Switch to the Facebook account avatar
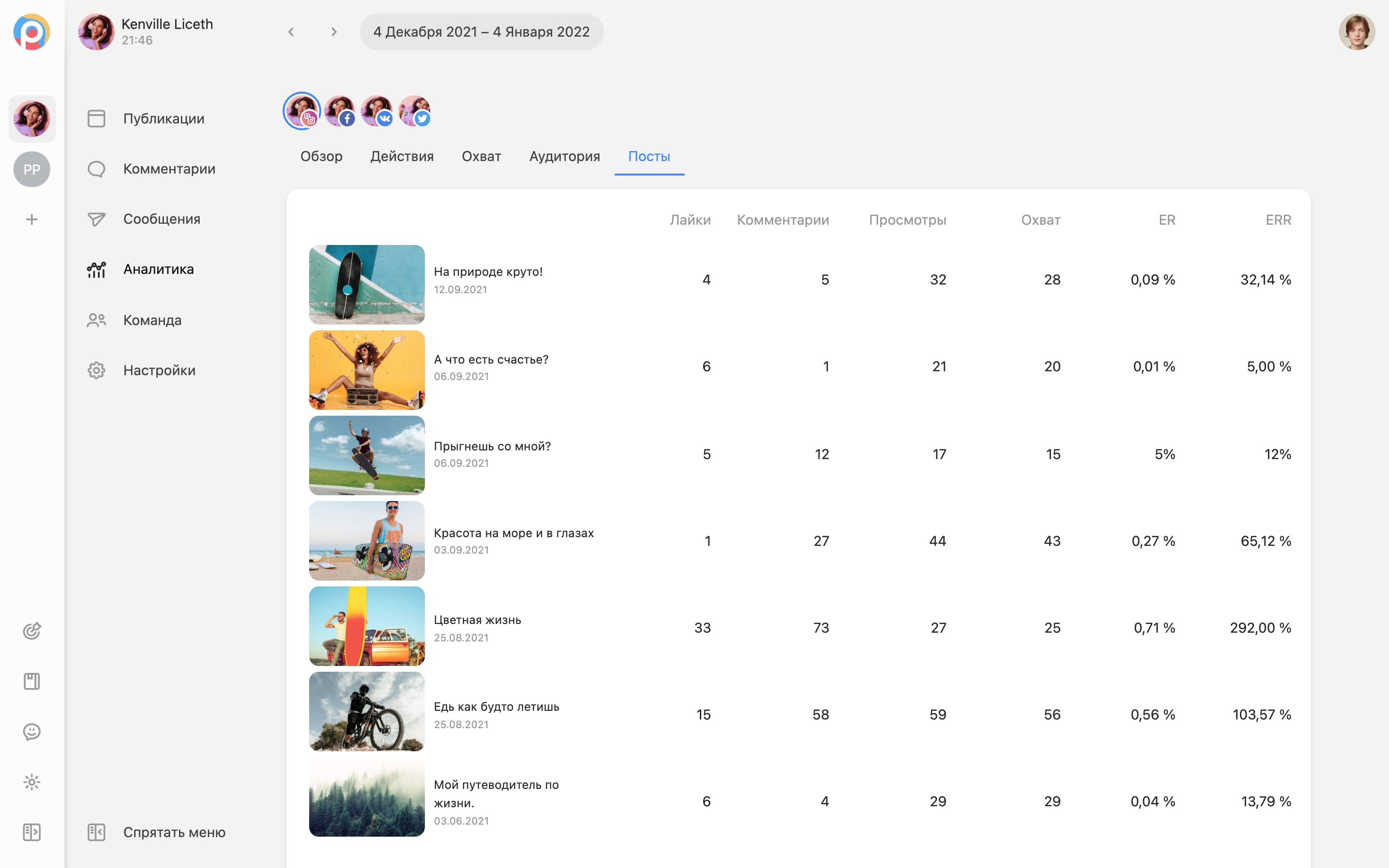1389x868 pixels. [339, 111]
